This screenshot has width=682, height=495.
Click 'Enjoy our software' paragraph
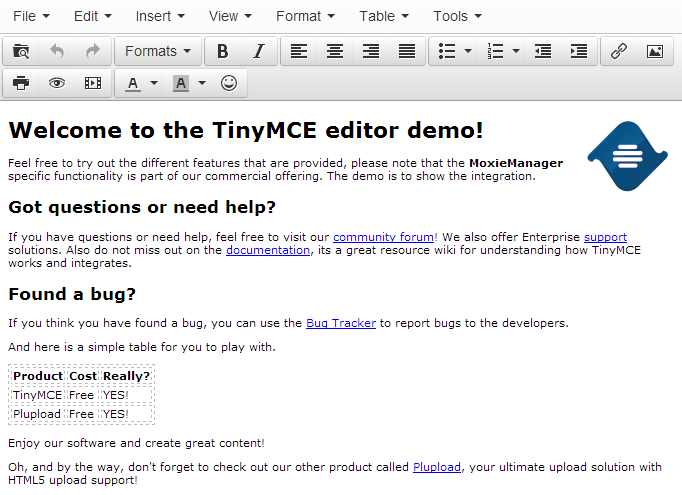(136, 443)
